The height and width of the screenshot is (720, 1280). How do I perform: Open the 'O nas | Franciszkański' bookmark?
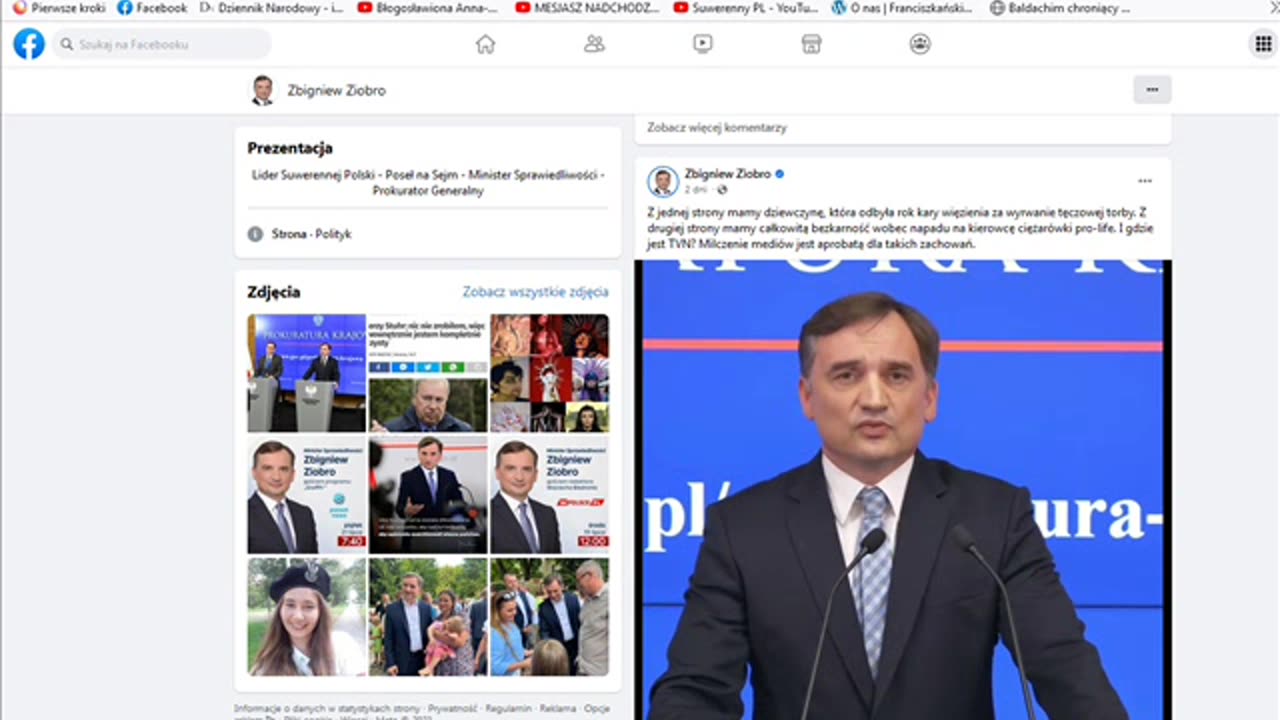[x=903, y=8]
